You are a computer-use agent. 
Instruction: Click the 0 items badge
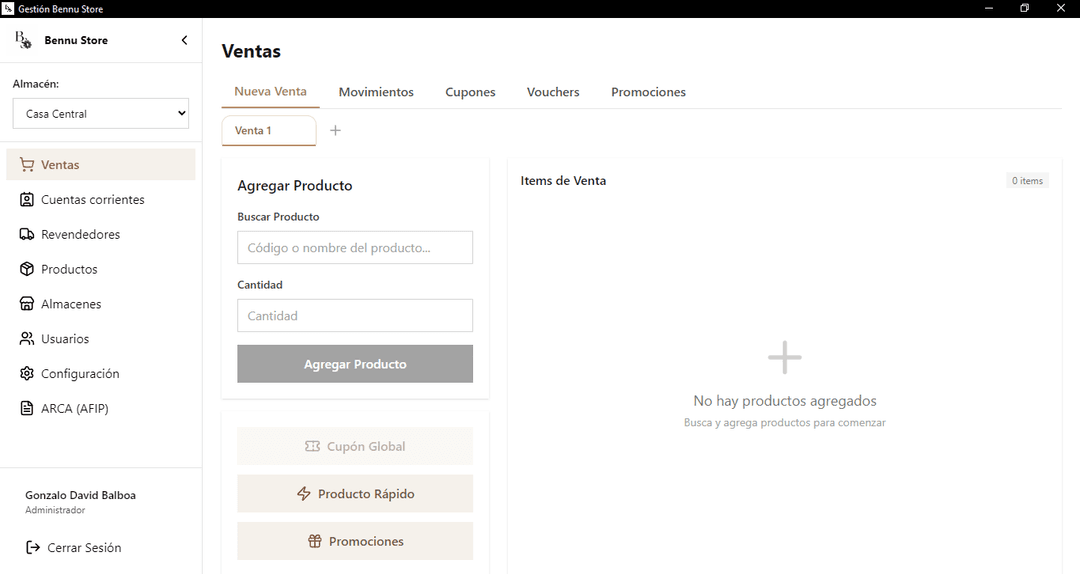(x=1027, y=181)
